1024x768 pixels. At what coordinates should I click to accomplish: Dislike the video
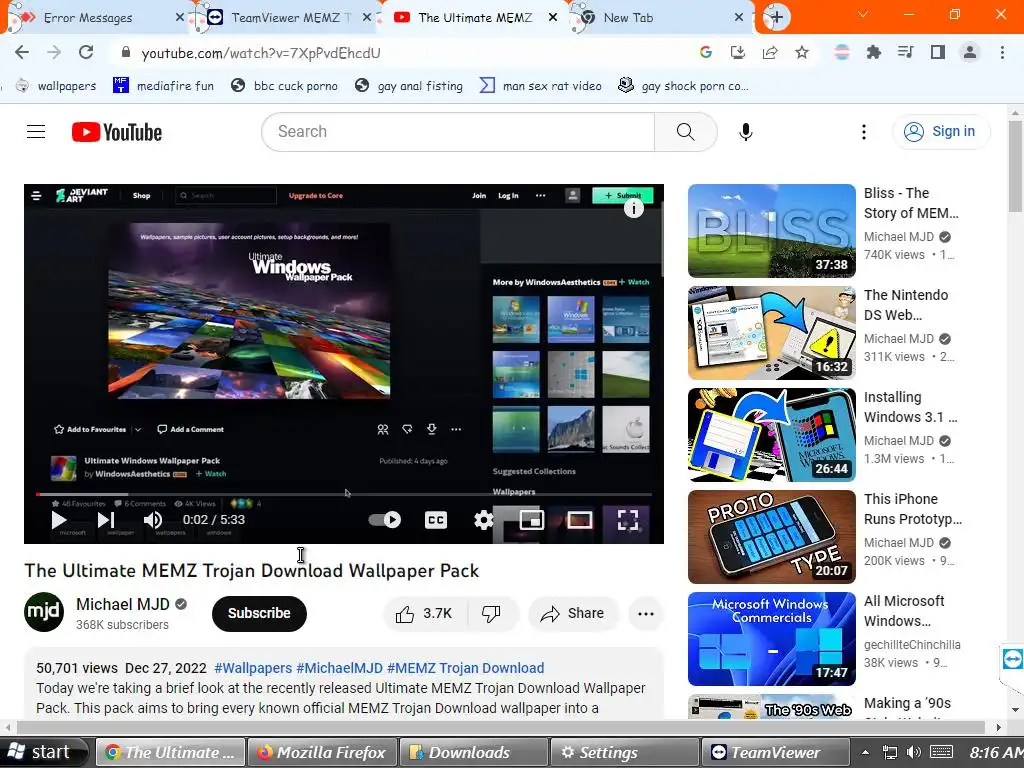point(491,614)
